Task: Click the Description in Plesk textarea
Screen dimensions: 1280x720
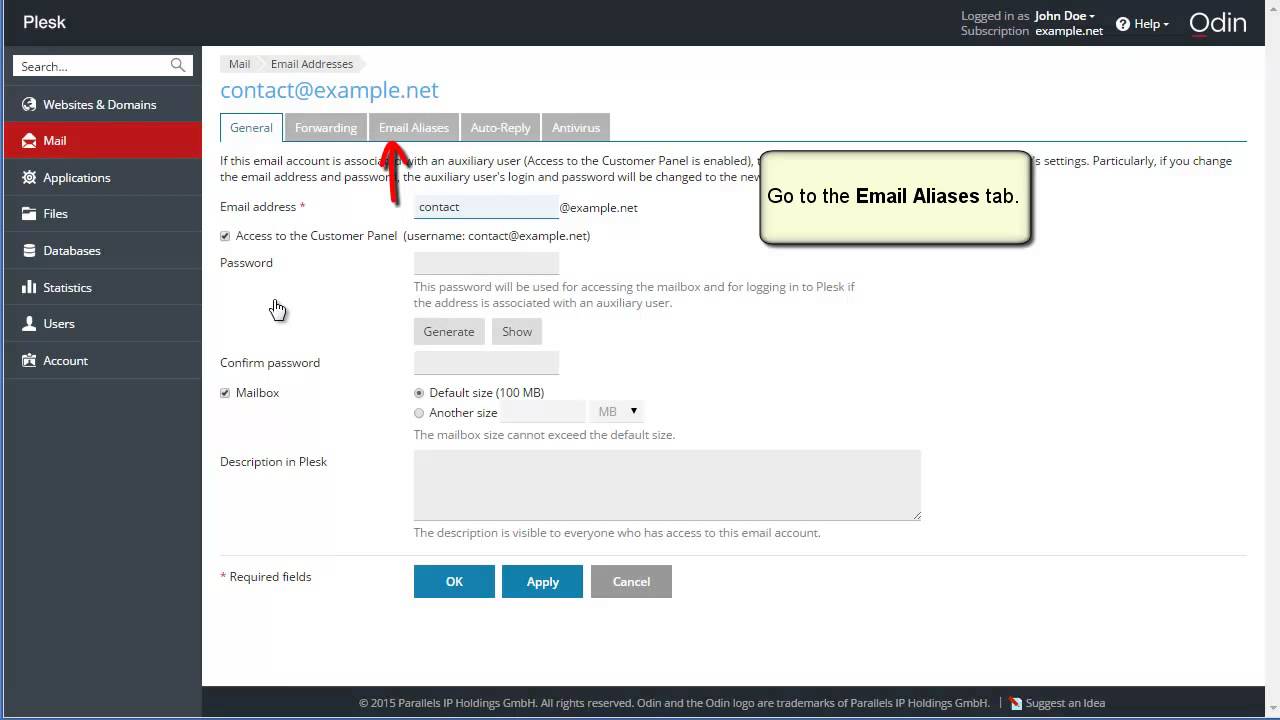Action: pyautogui.click(x=667, y=485)
